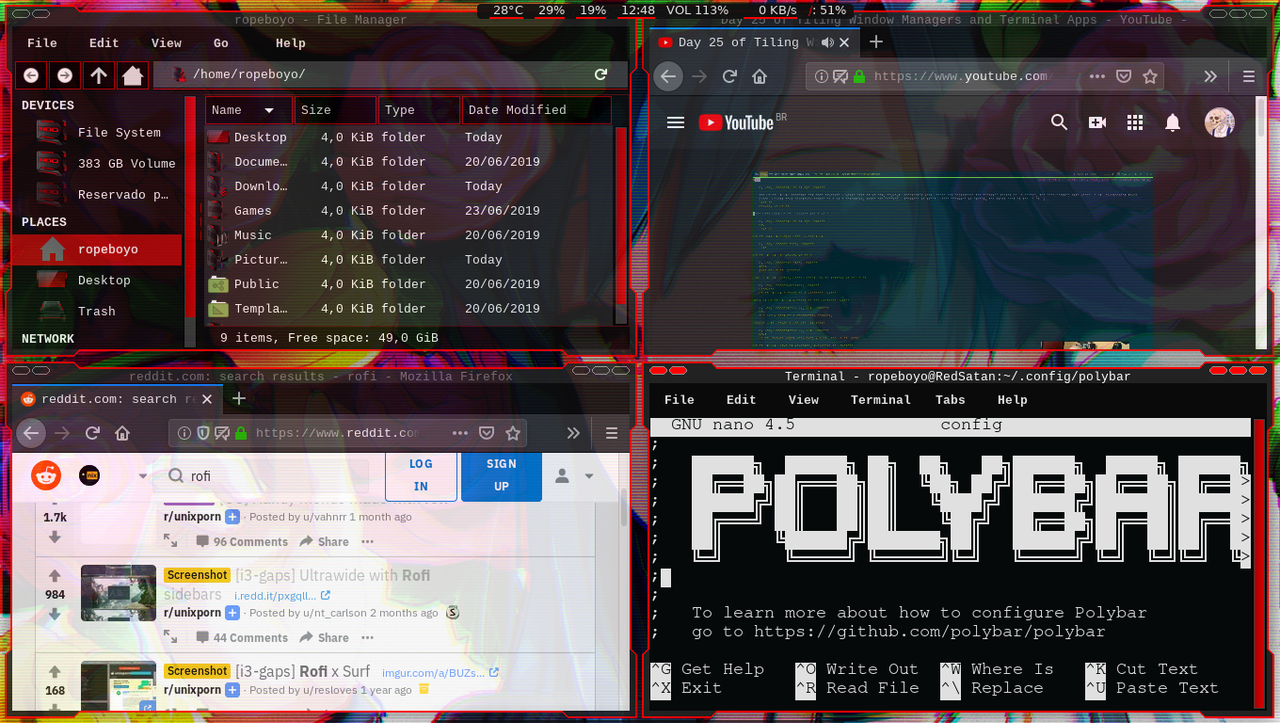Click the YouTube video player area

click(x=953, y=260)
